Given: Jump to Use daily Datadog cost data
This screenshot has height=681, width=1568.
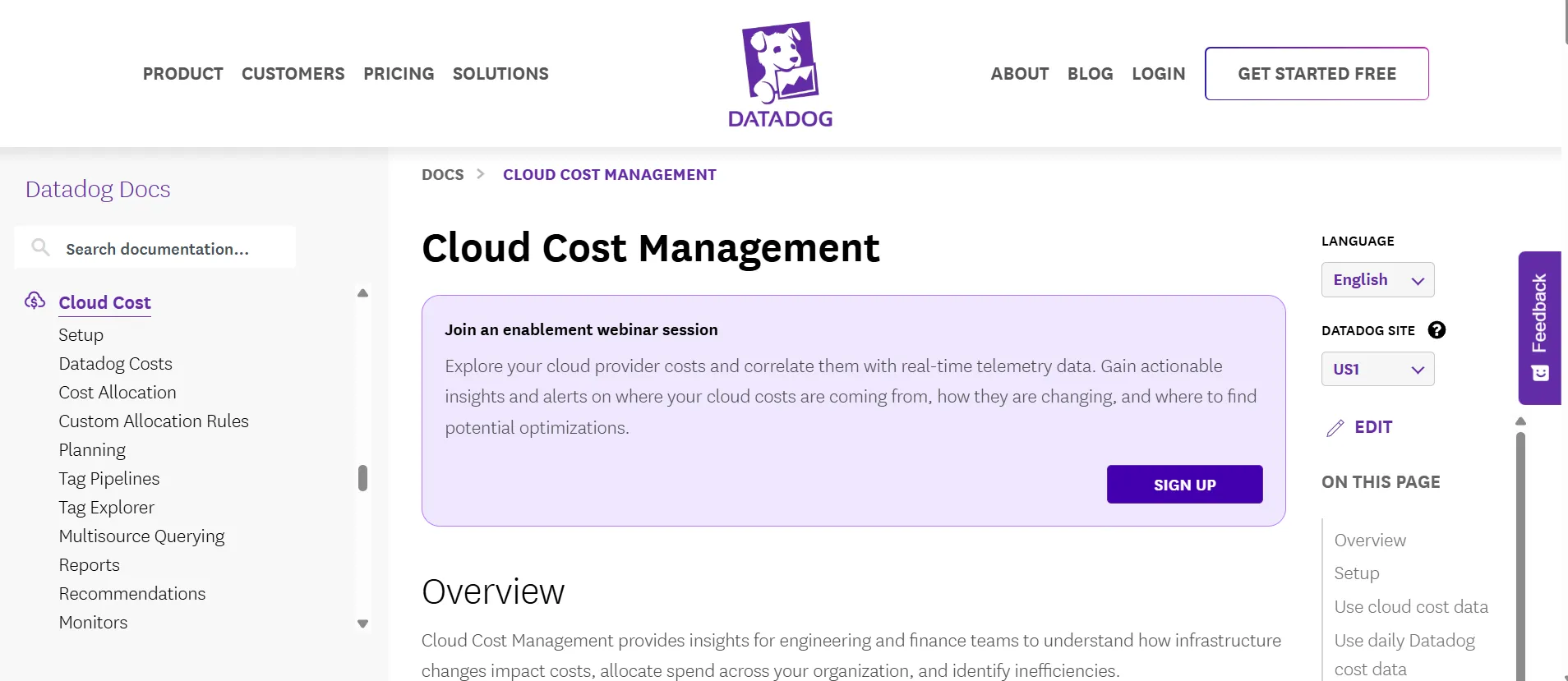Looking at the screenshot, I should (x=1404, y=655).
